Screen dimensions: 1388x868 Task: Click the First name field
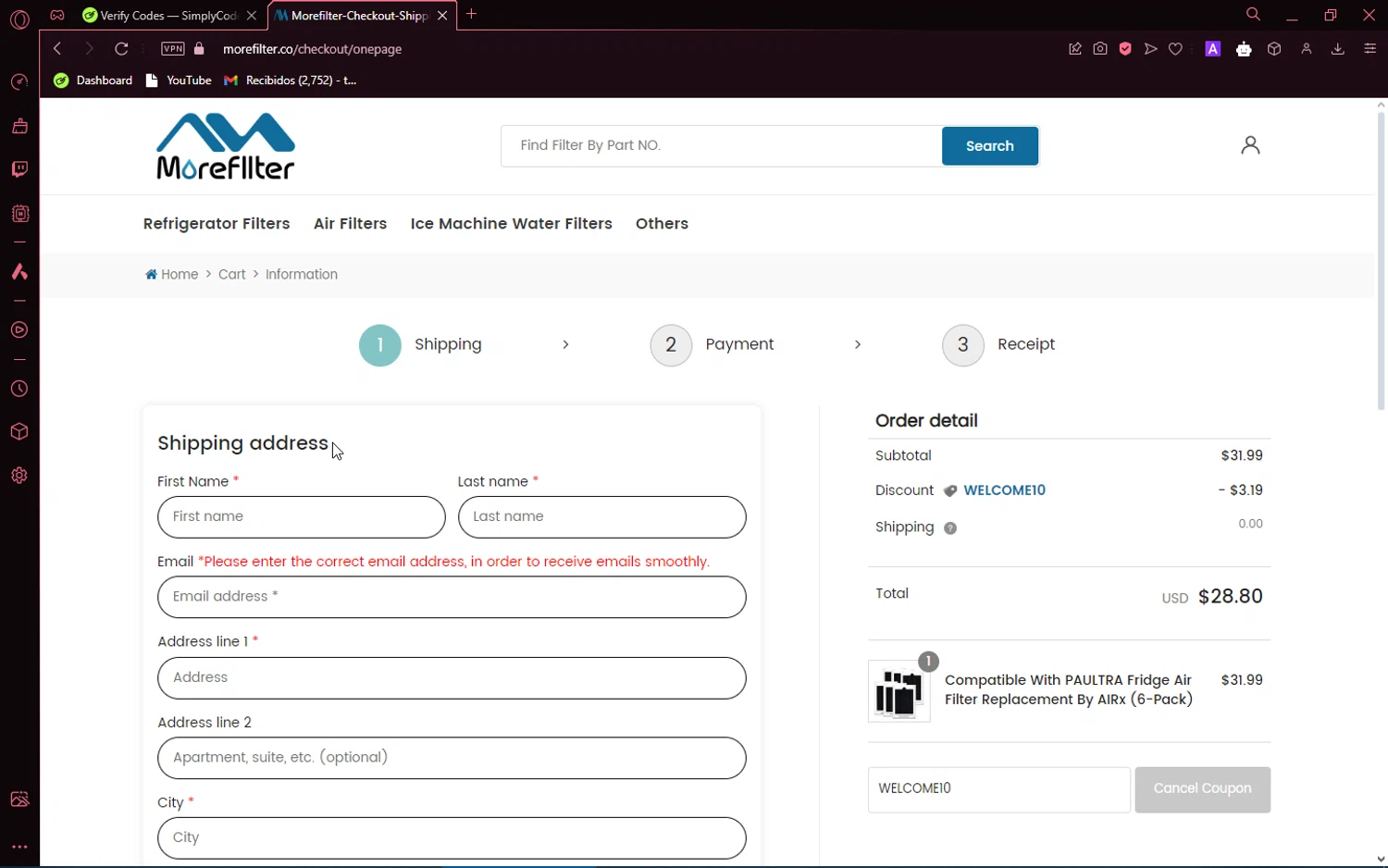[x=302, y=517]
